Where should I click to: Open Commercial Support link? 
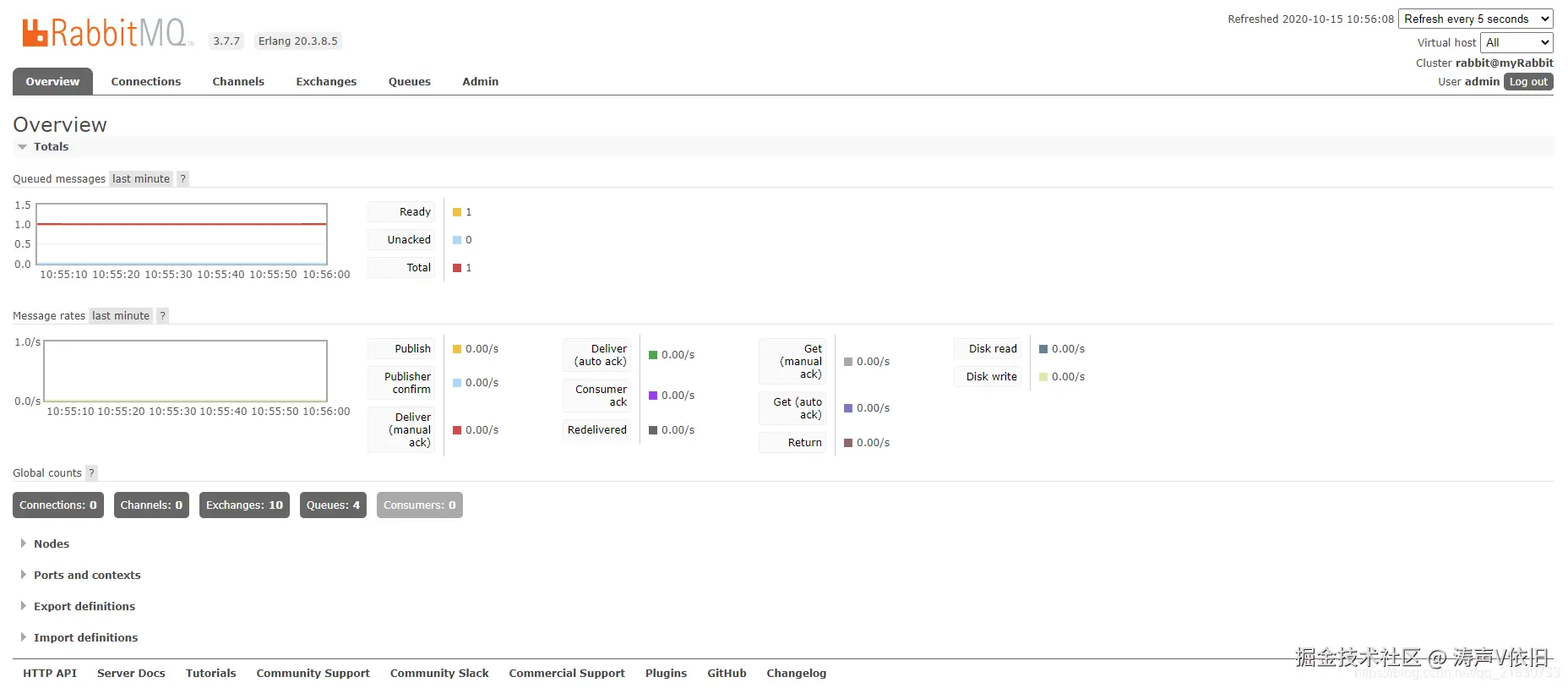[567, 673]
